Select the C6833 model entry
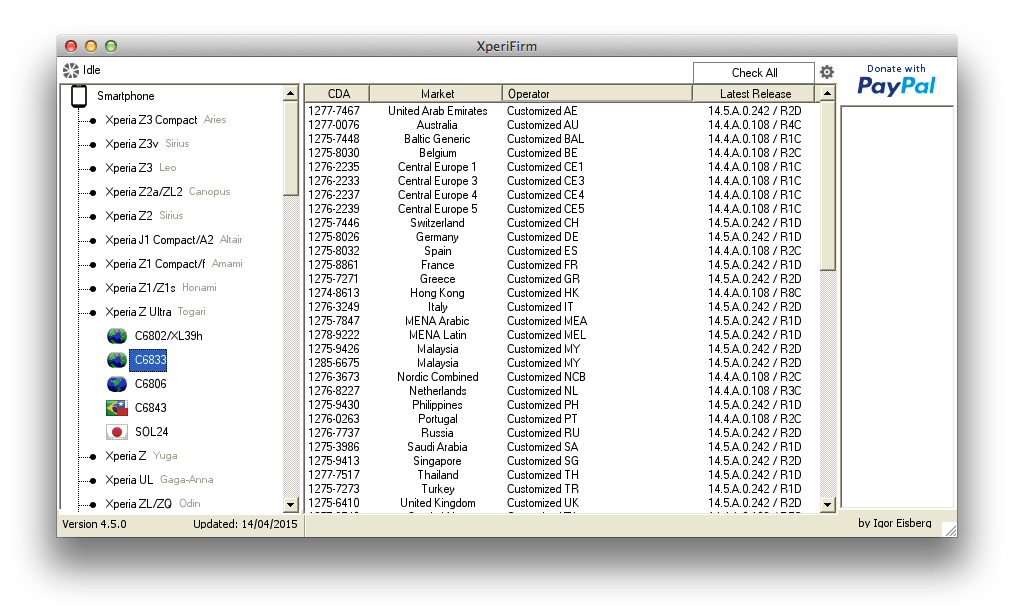 tap(150, 360)
